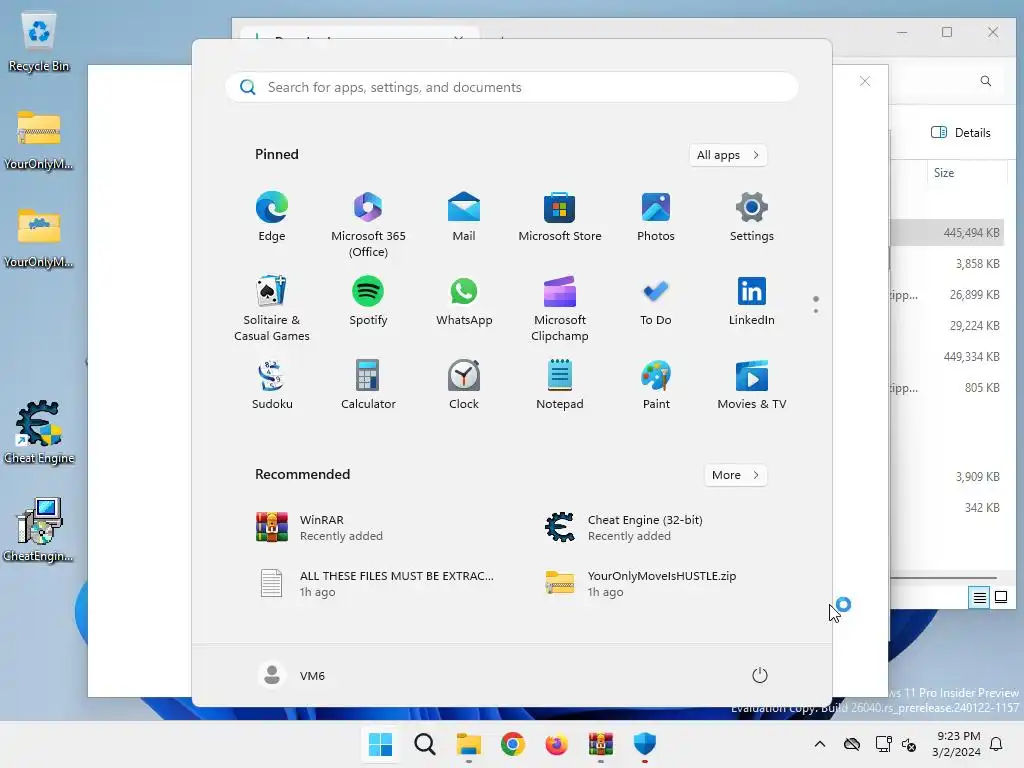Select Cheat Engine desktop shortcut
Viewport: 1024px width, 768px height.
(x=39, y=432)
